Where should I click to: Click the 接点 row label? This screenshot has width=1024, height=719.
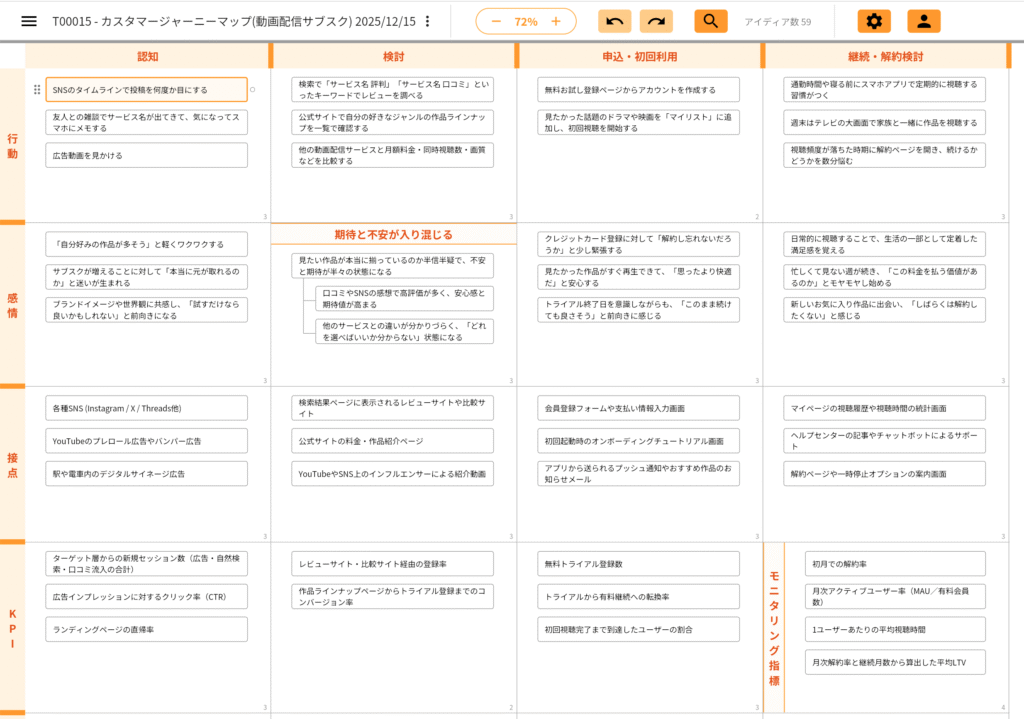pyautogui.click(x=12, y=464)
